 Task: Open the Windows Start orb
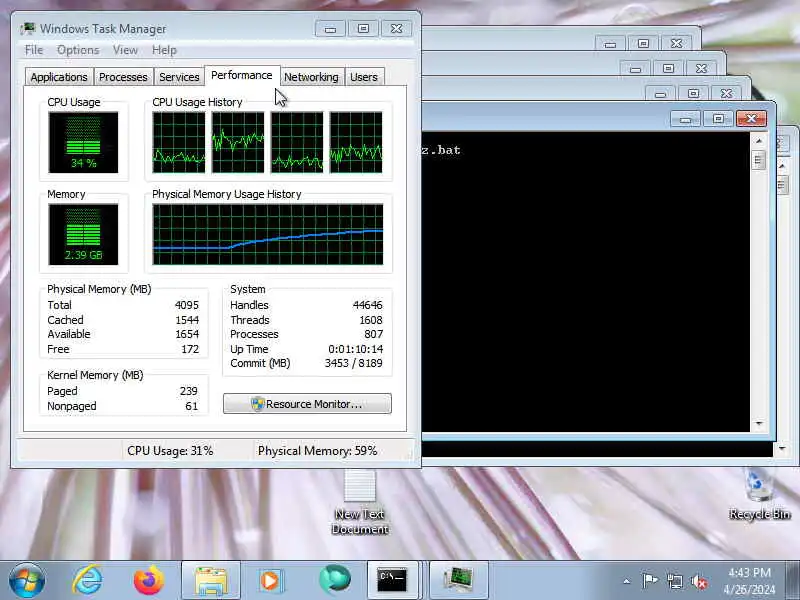tap(27, 580)
